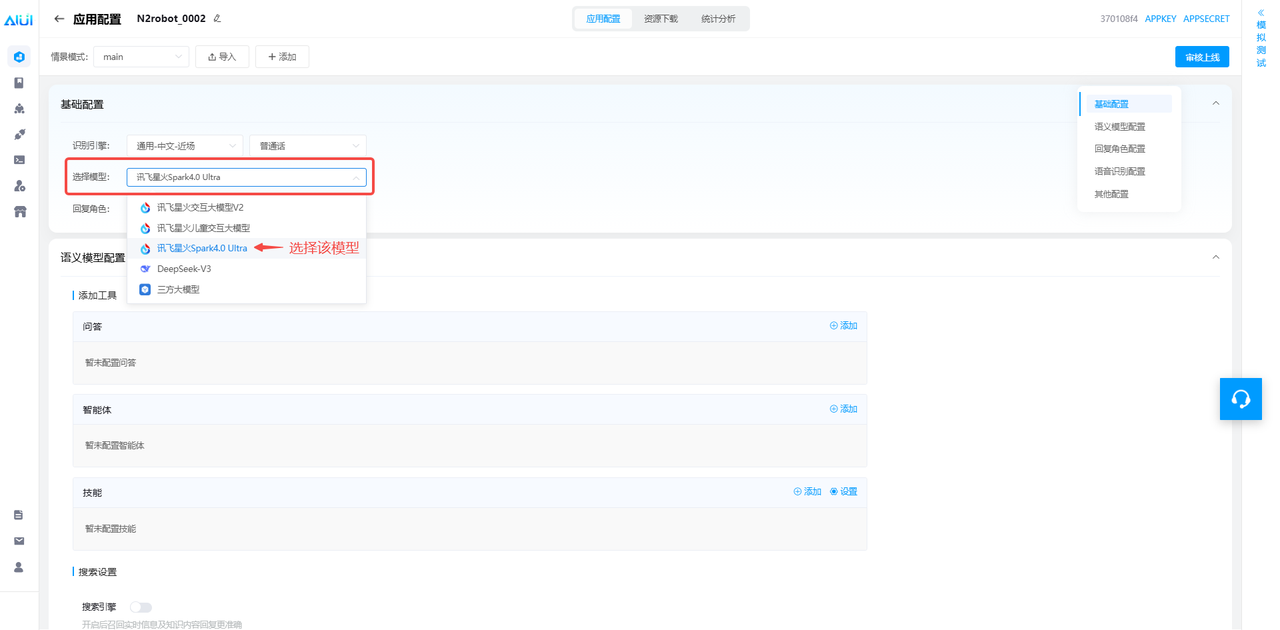1280x630 pixels.
Task: Click 添加 in the 智能体 row
Action: click(x=844, y=409)
